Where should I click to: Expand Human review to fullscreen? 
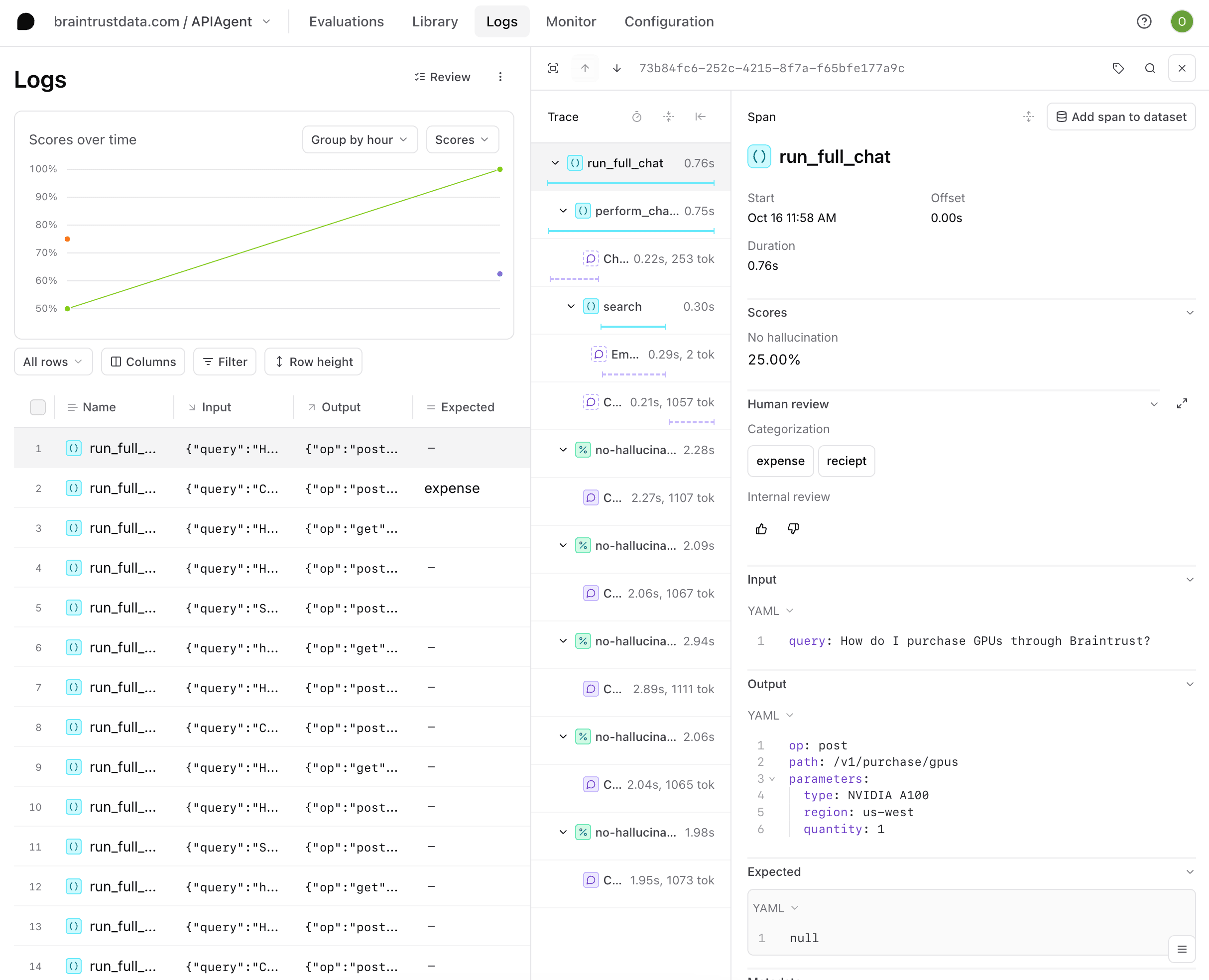click(1182, 404)
